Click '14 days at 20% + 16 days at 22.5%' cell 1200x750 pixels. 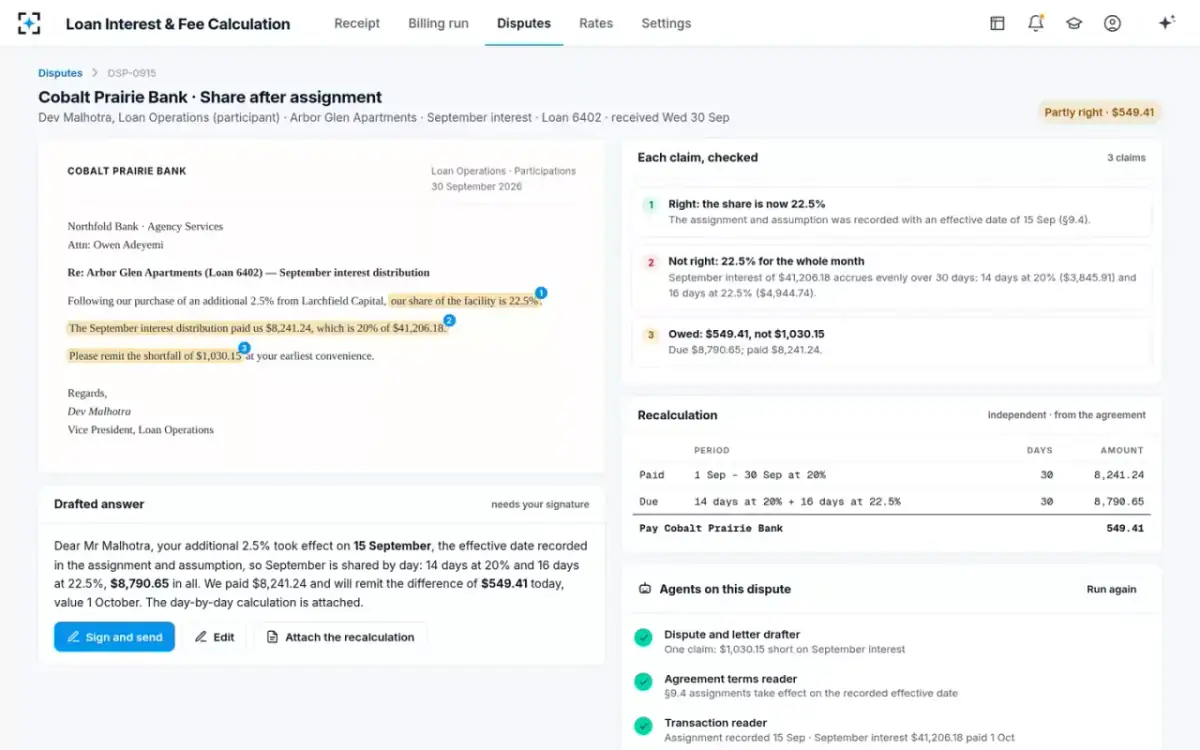[x=797, y=501]
